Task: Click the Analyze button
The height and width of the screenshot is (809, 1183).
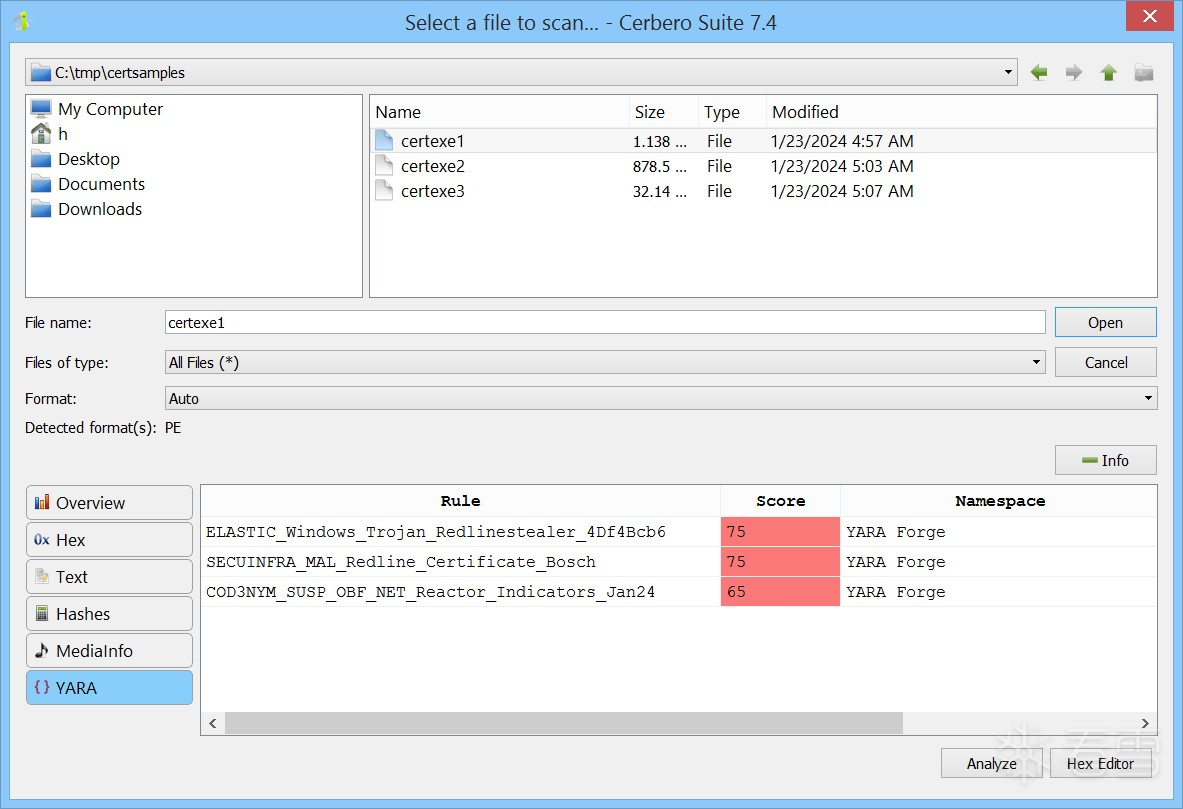Action: tap(991, 763)
